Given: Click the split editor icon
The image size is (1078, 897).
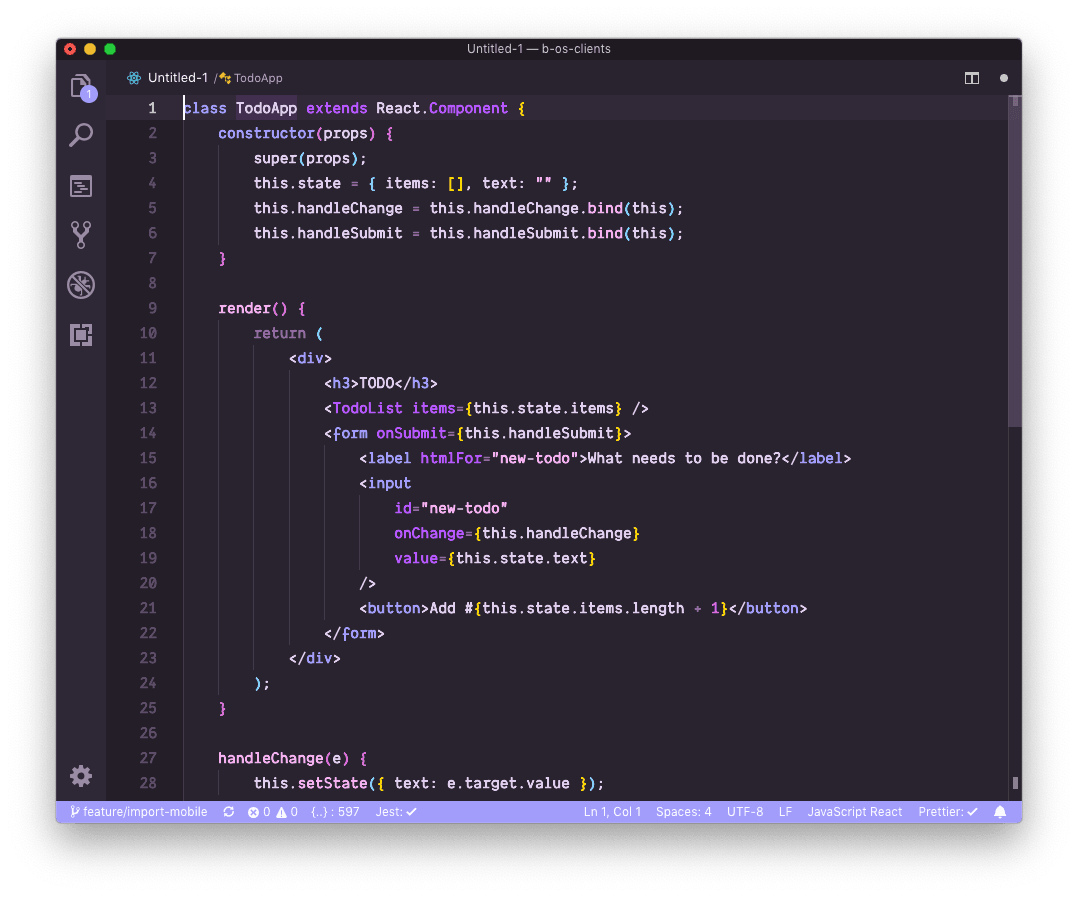Looking at the screenshot, I should pyautogui.click(x=971, y=78).
